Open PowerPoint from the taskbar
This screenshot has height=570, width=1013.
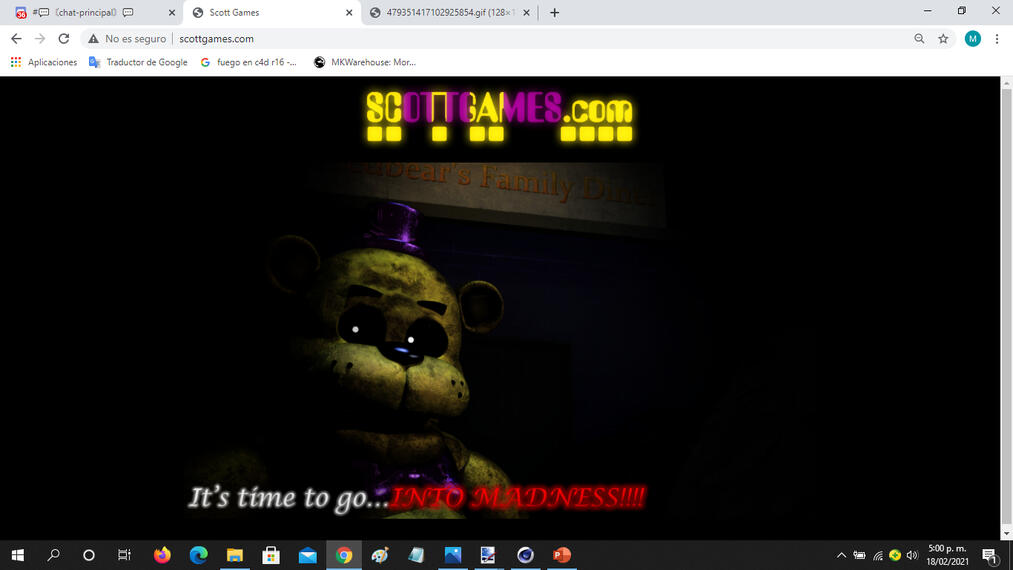point(562,555)
